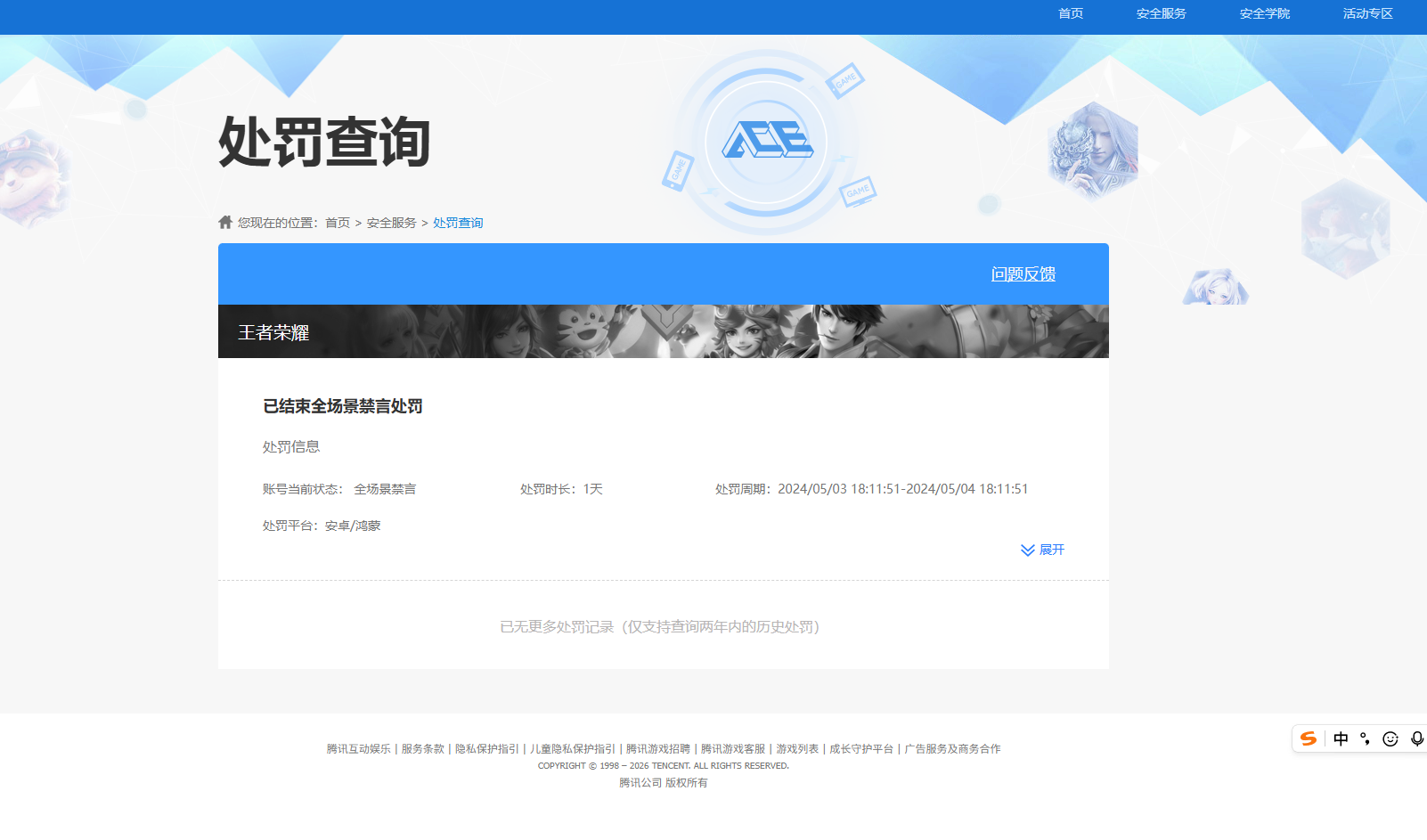Open the emoji picker in the input toolbar
Screen dimensions: 1427x840
pos(1390,738)
